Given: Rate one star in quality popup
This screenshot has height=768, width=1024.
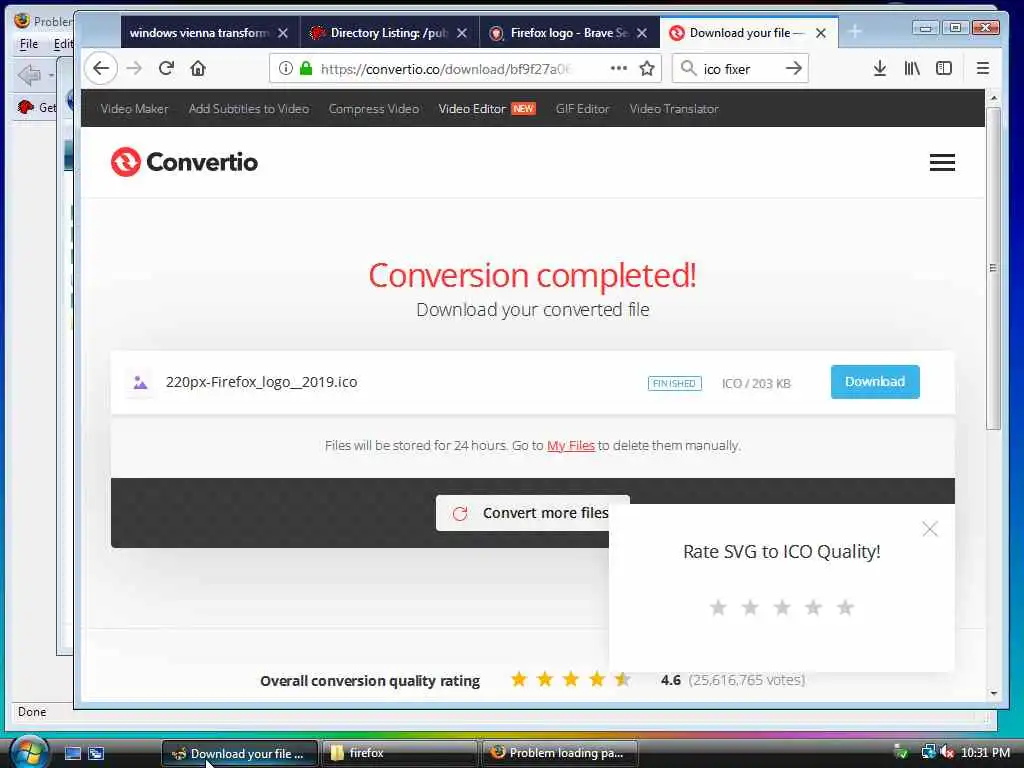Looking at the screenshot, I should pos(718,607).
